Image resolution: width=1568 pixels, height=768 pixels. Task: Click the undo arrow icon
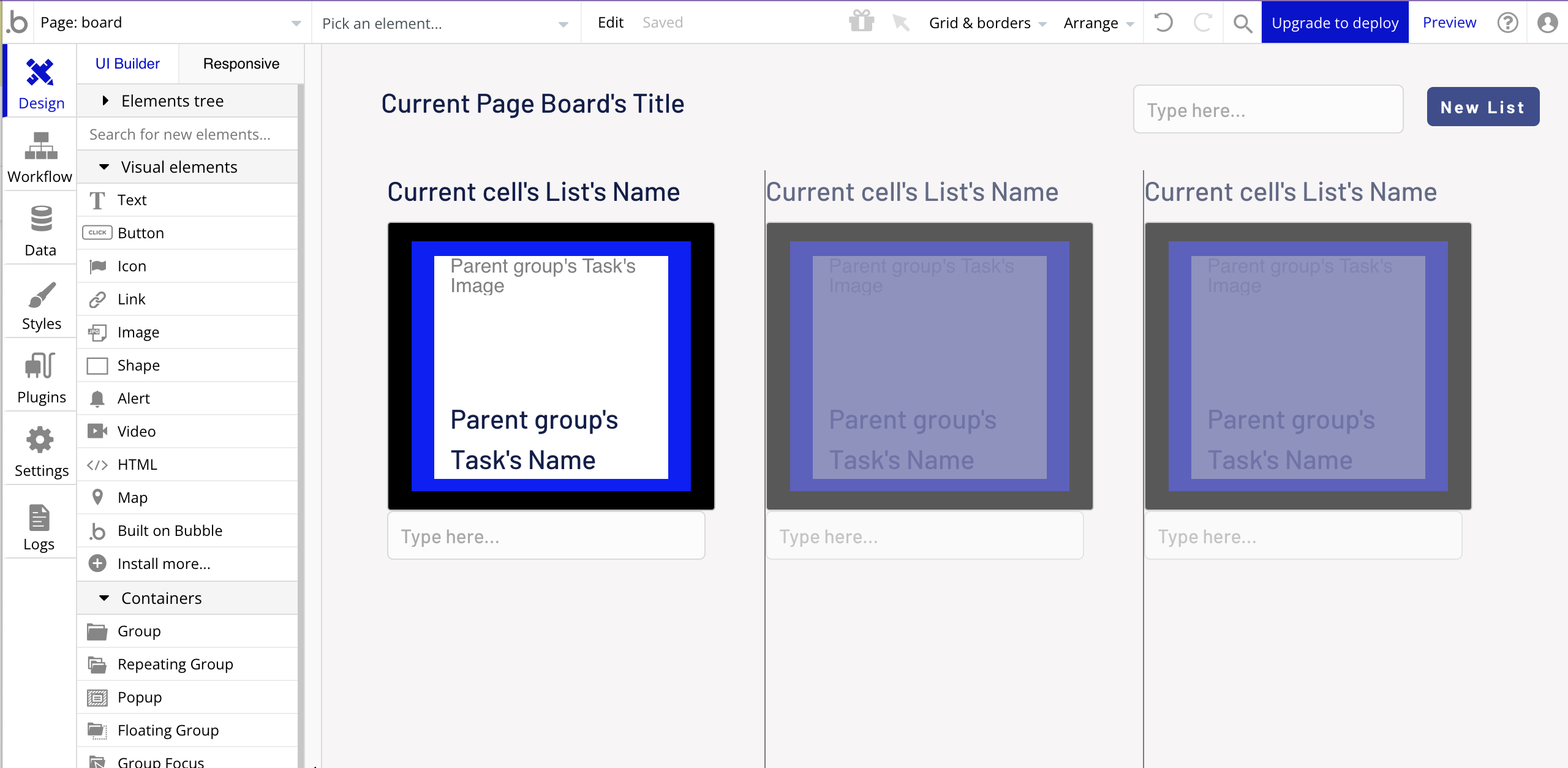(1163, 23)
